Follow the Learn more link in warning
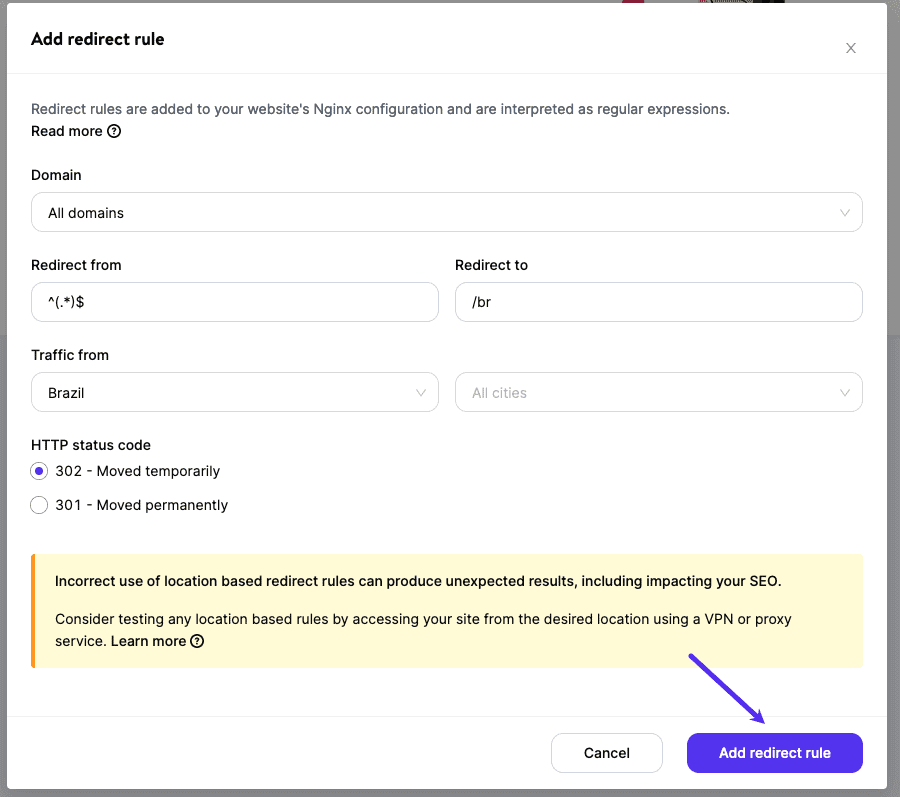The width and height of the screenshot is (900, 797). coord(148,641)
